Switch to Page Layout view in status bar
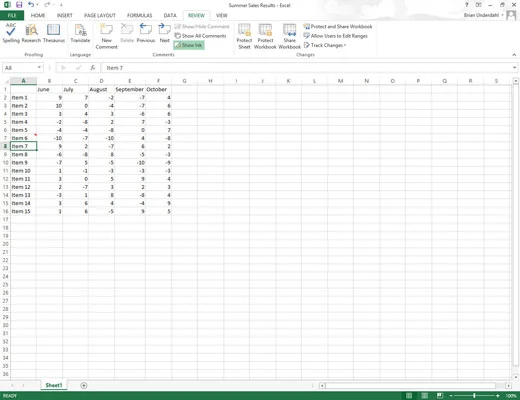Screen dimensions: 520x400 coord(424,396)
